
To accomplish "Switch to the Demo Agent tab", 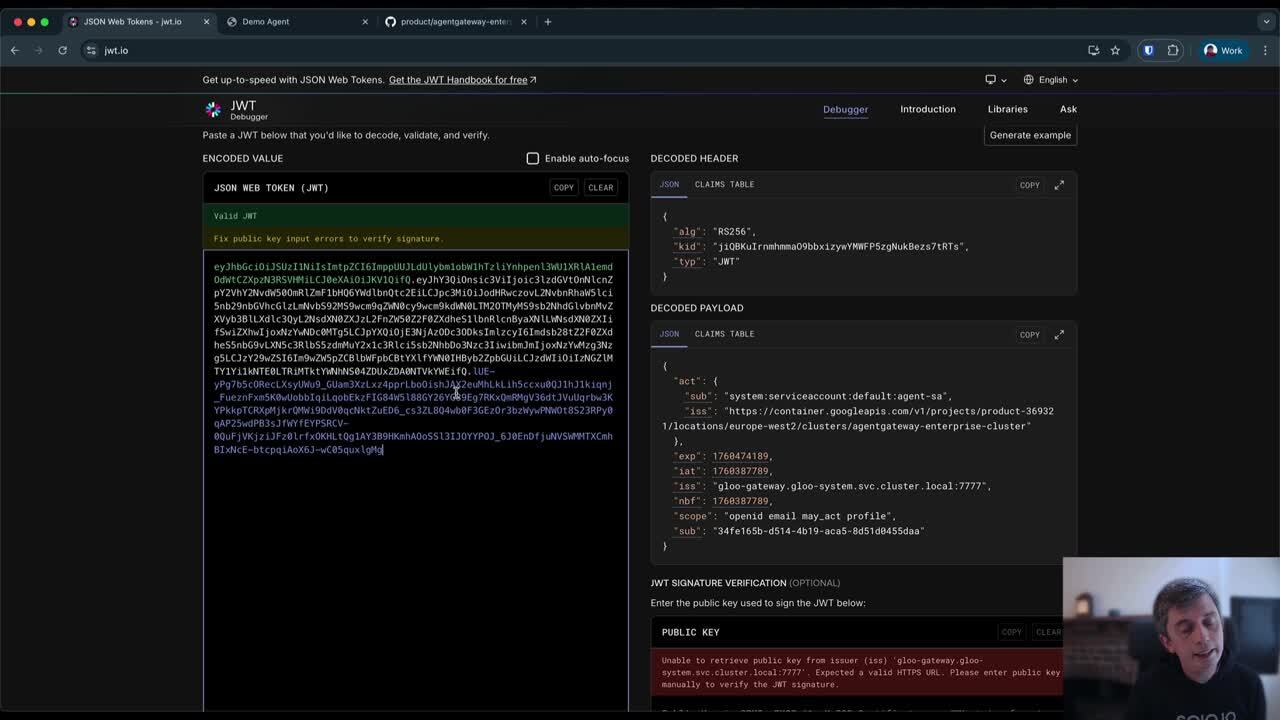I will [295, 21].
